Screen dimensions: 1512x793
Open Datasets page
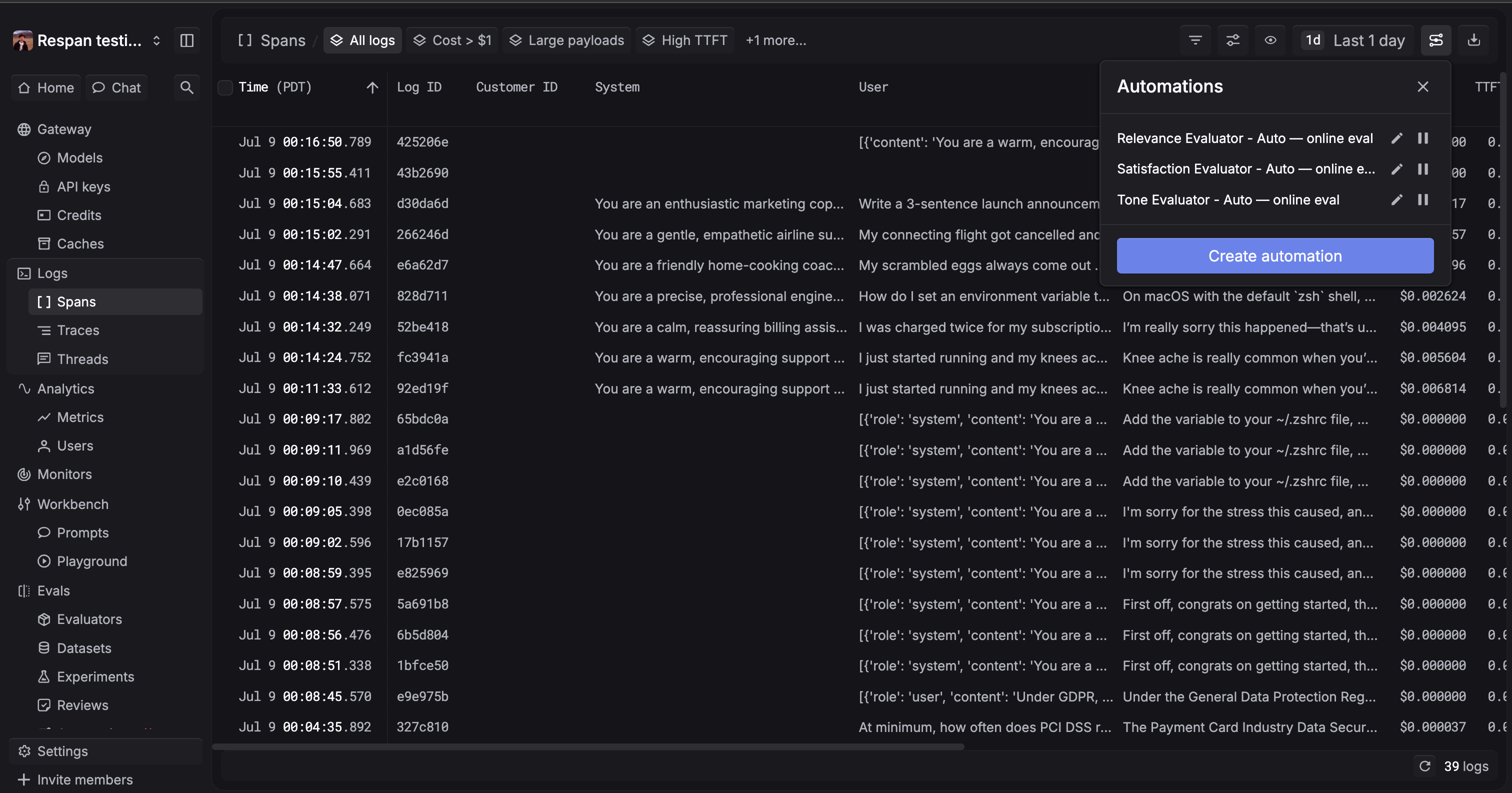click(x=83, y=648)
